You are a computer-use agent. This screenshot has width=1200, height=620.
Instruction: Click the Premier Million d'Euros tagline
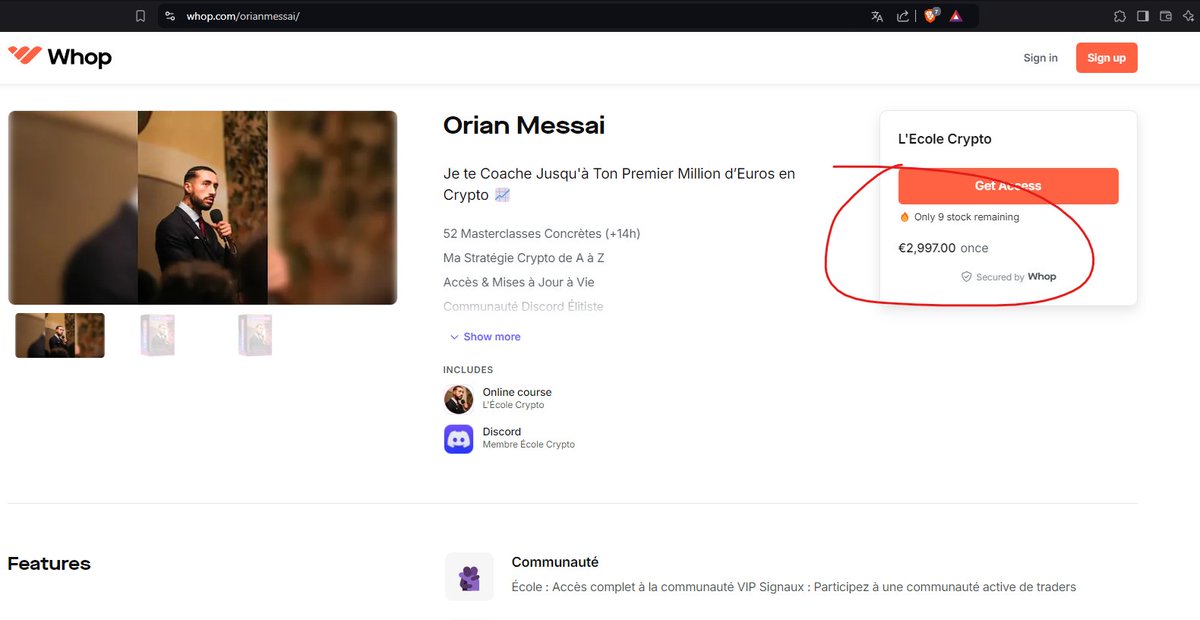619,184
